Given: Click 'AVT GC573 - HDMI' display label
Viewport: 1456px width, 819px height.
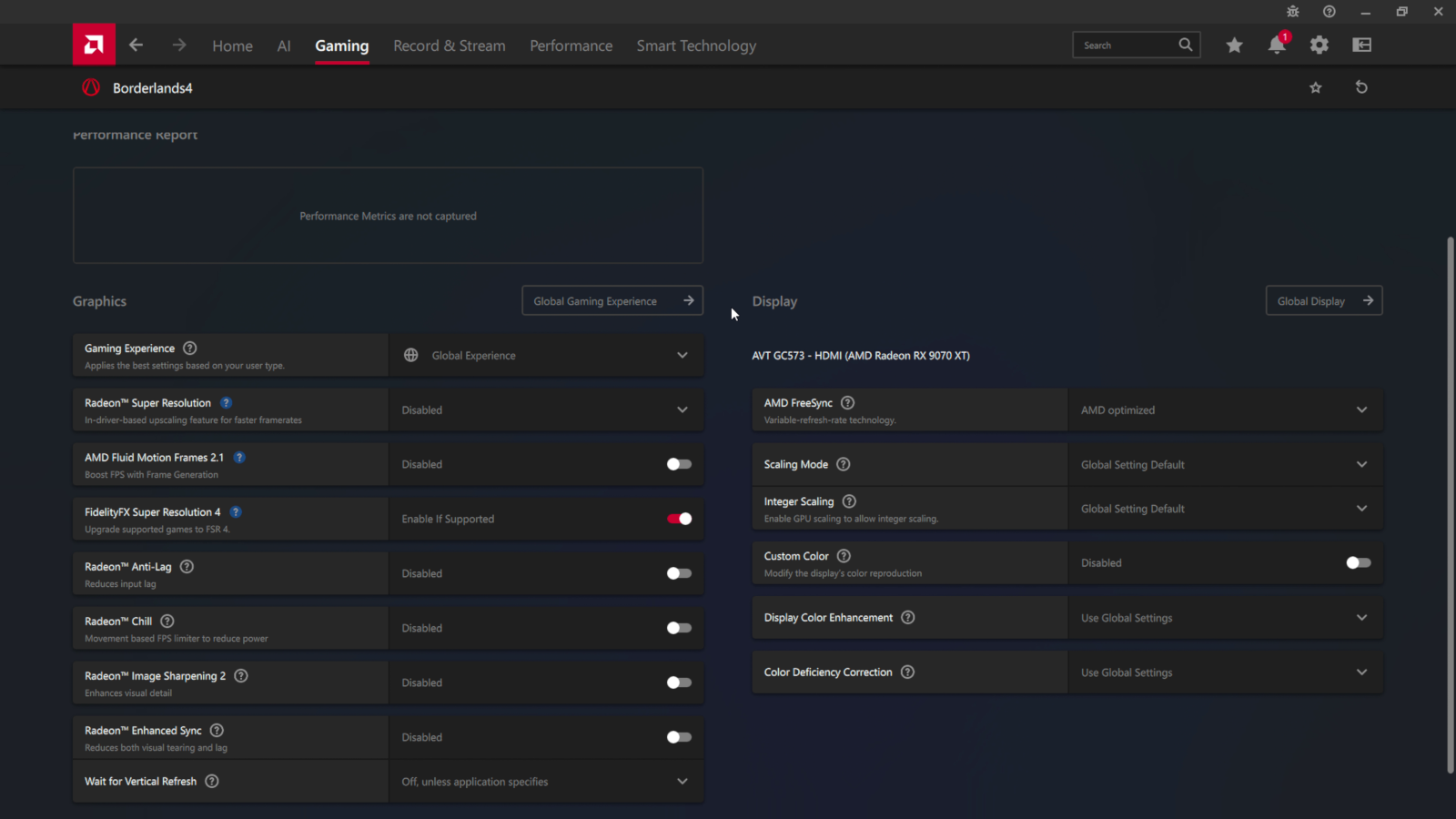Looking at the screenshot, I should (x=861, y=356).
